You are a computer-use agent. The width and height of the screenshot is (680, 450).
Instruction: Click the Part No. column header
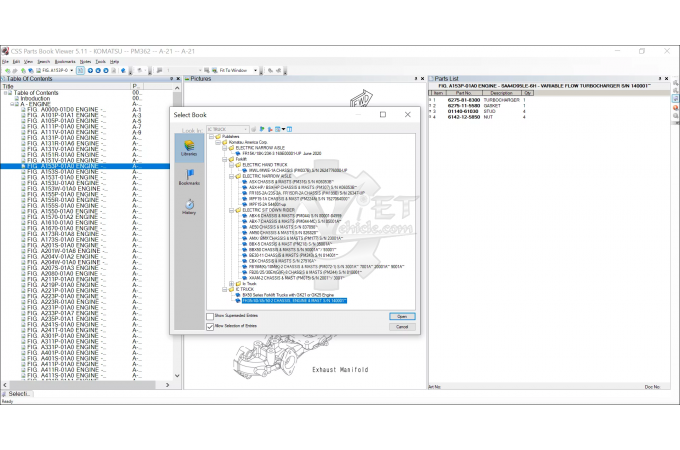[463, 93]
